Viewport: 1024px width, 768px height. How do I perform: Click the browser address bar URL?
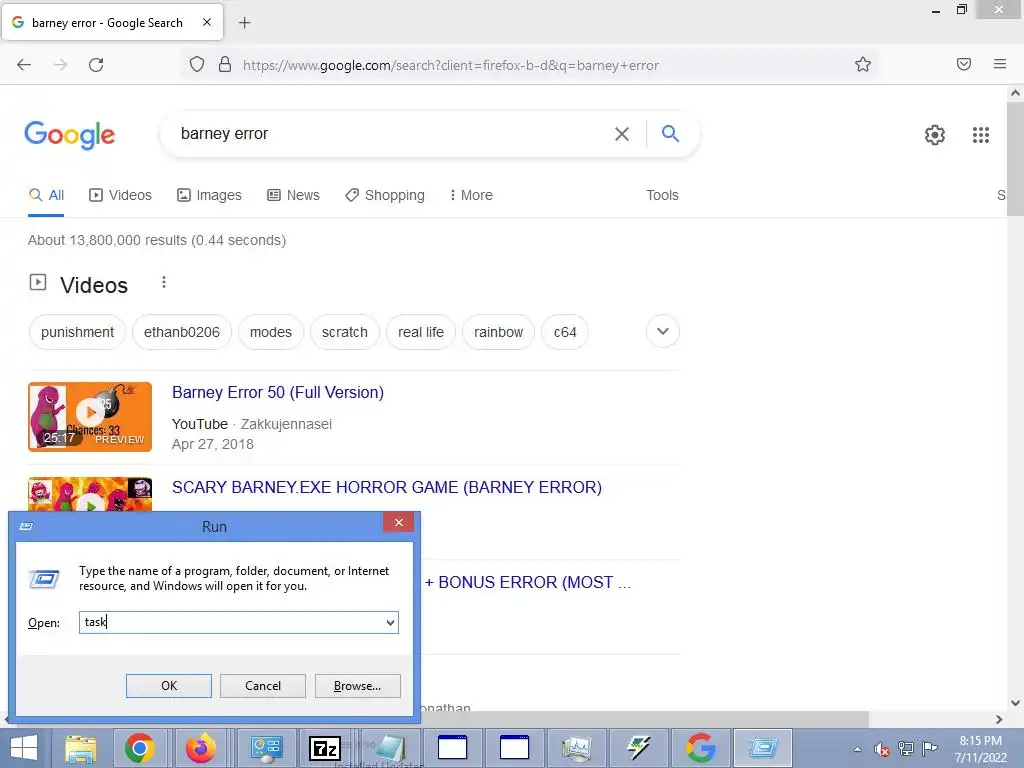pos(451,65)
